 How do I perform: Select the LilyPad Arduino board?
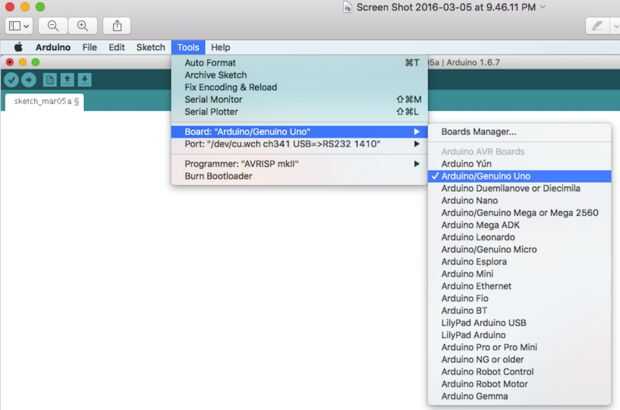pos(520,335)
